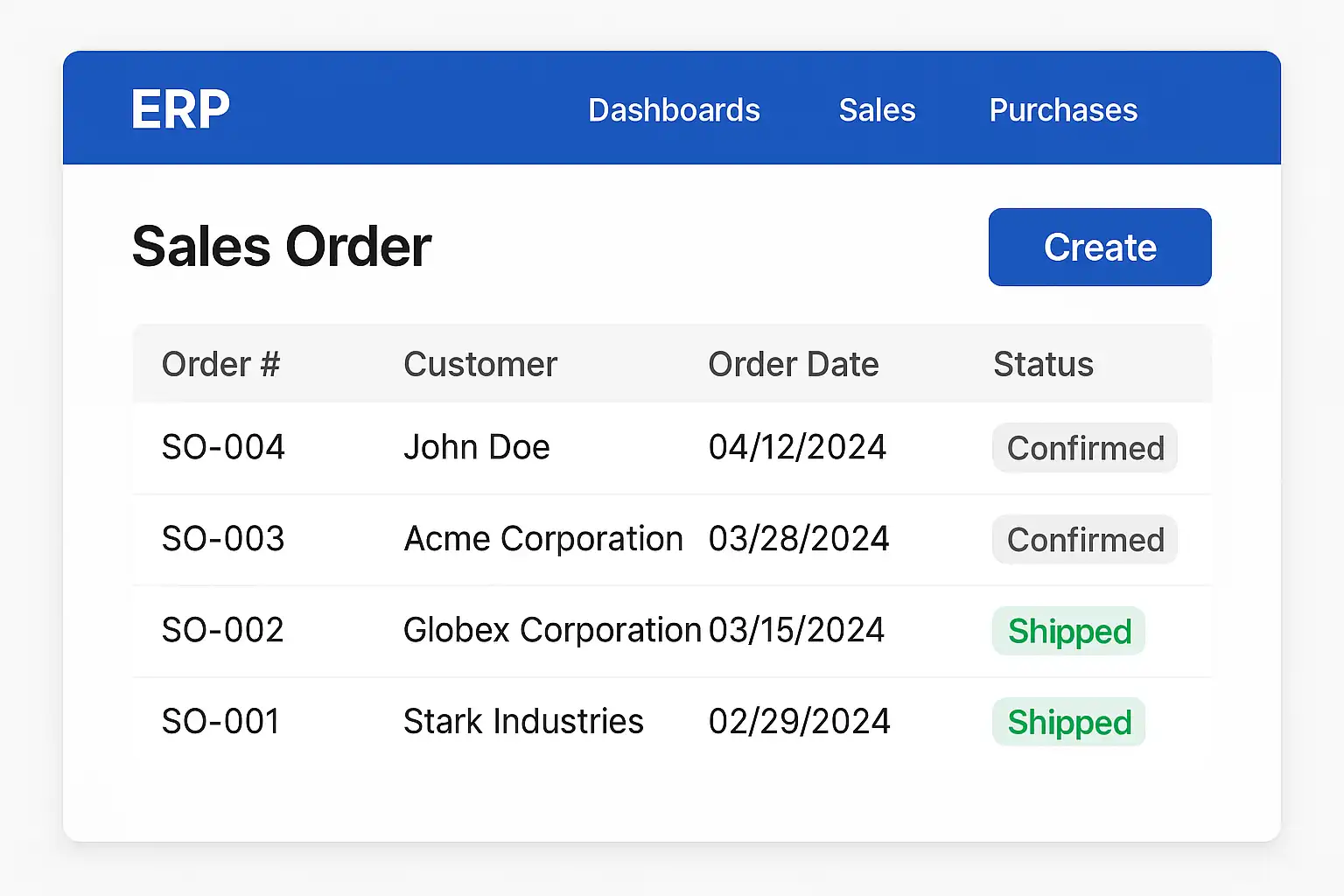1344x896 pixels.
Task: Click the Shipped badge for SO-002
Action: (1069, 631)
